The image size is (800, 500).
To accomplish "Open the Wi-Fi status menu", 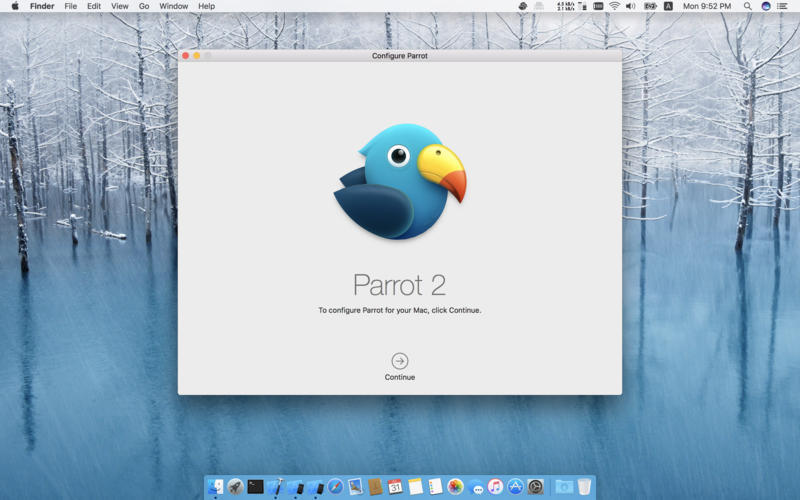I will coord(614,6).
